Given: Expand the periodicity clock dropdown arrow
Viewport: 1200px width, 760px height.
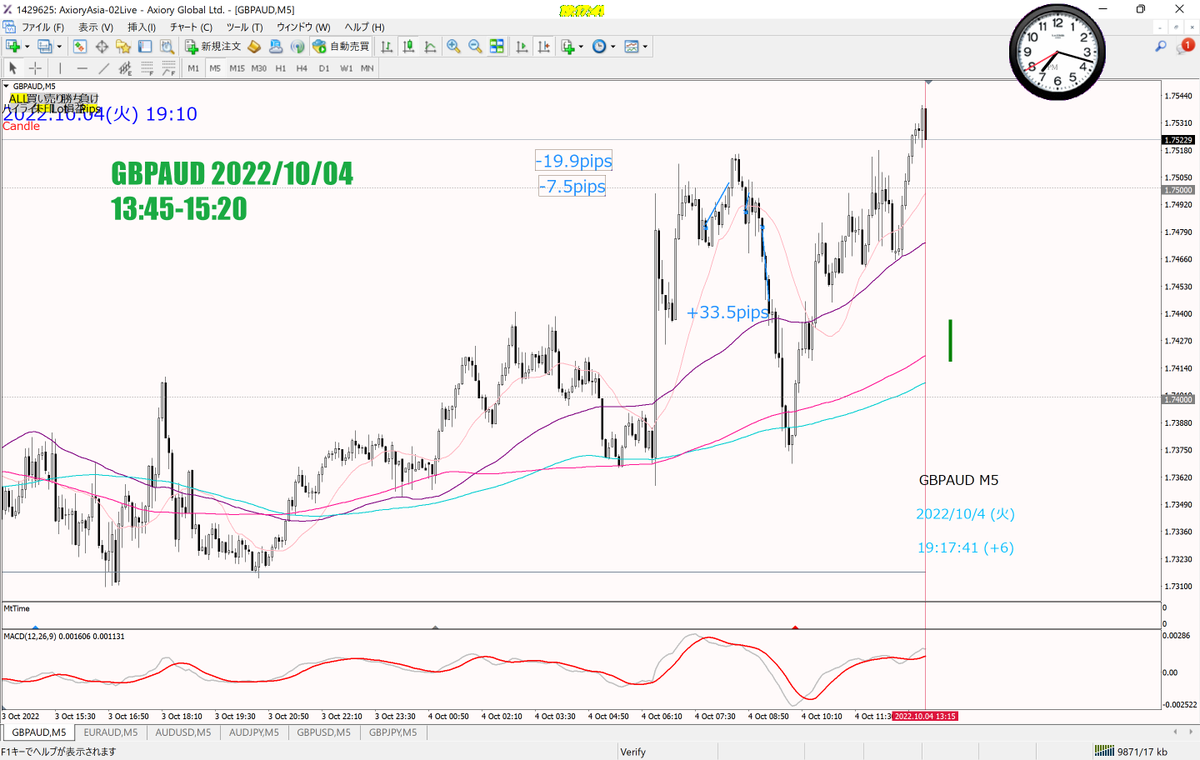Looking at the screenshot, I should point(613,46).
